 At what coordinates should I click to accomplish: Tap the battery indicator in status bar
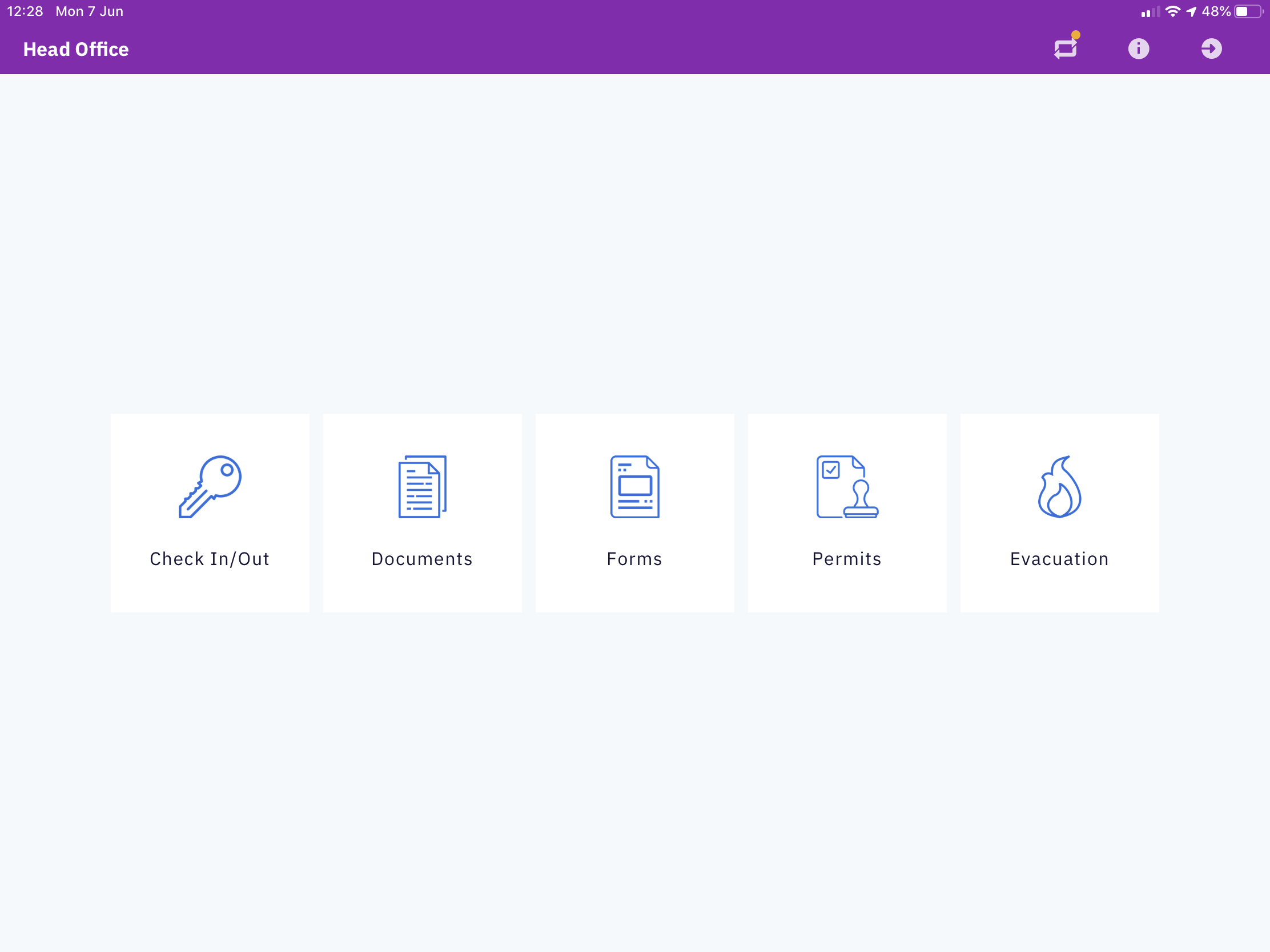[x=1249, y=11]
